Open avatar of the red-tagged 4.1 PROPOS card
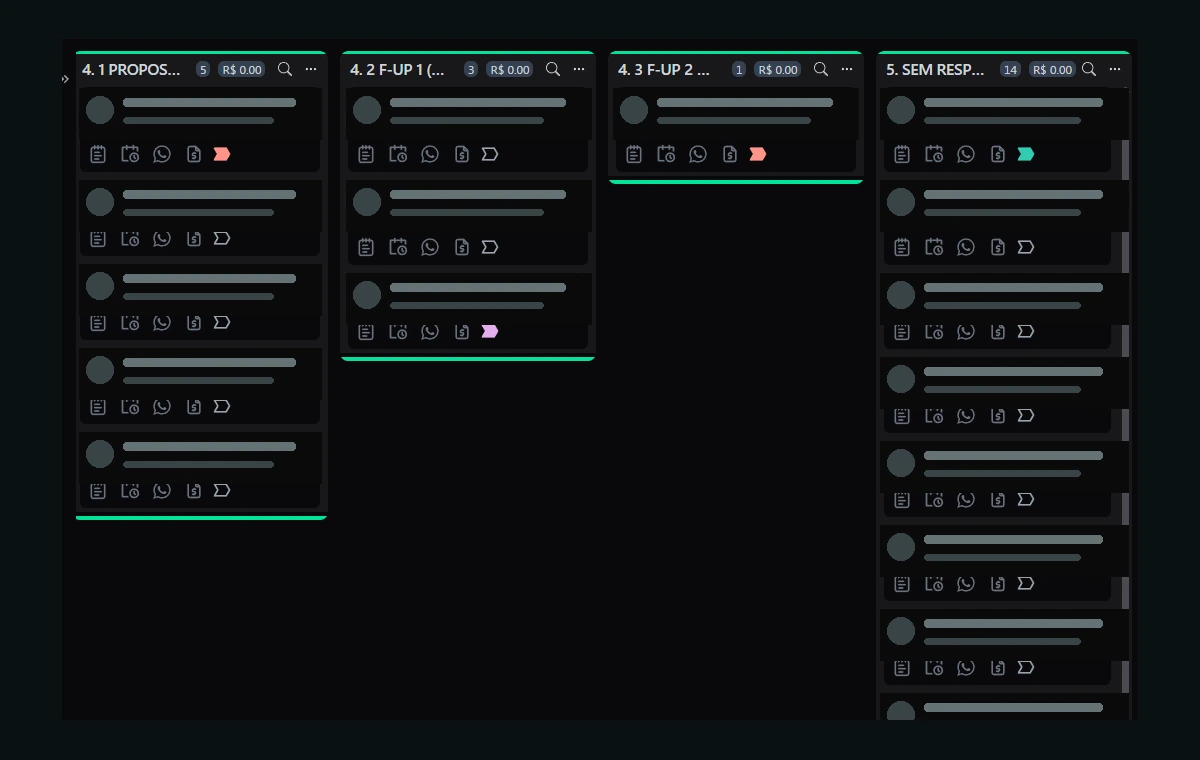1200x760 pixels. [100, 110]
